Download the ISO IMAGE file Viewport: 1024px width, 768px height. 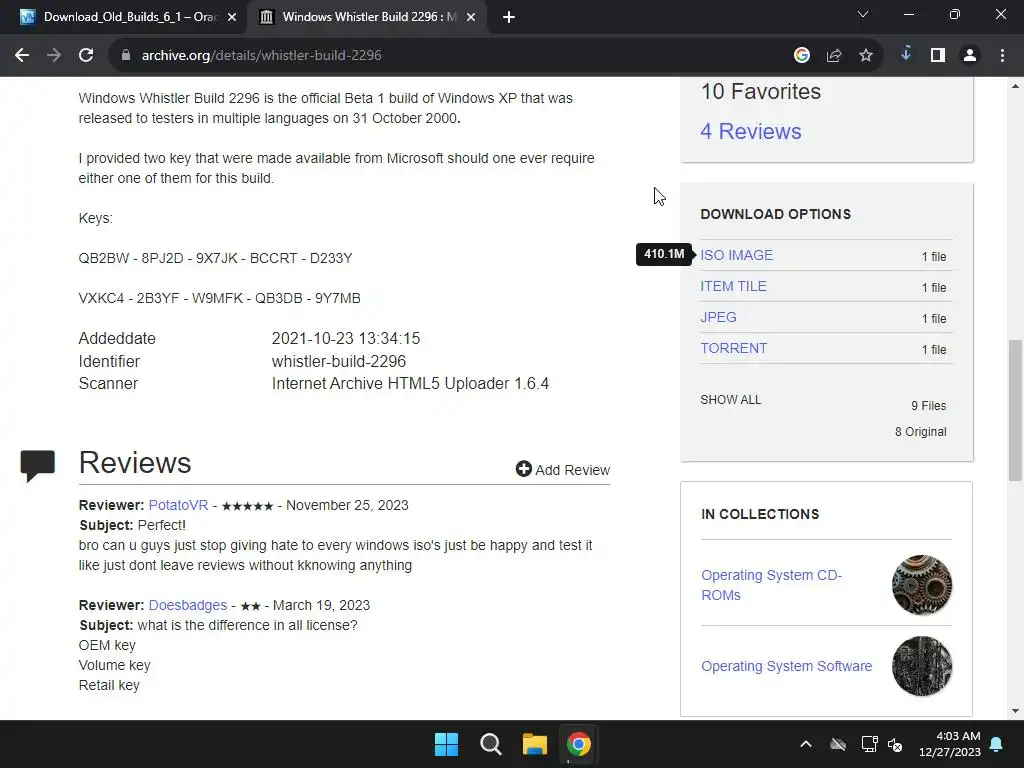736,255
